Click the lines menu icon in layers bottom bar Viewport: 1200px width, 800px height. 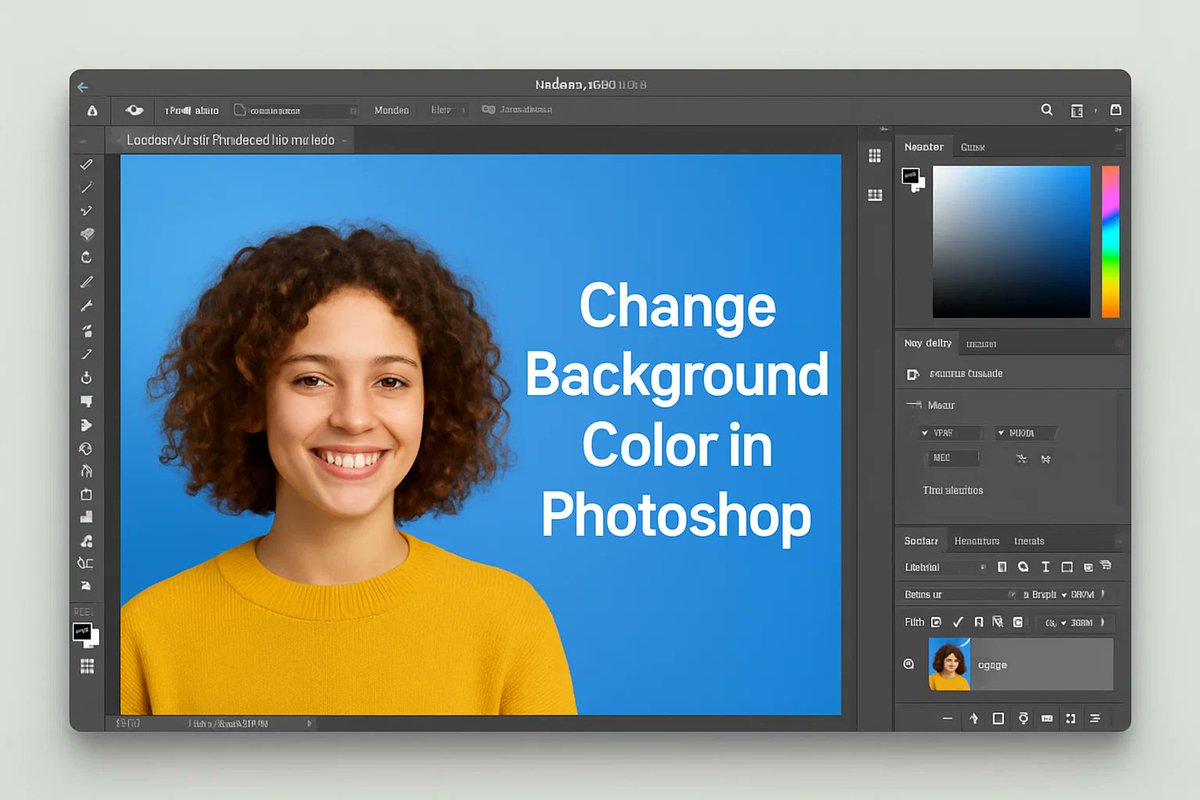pos(1094,718)
